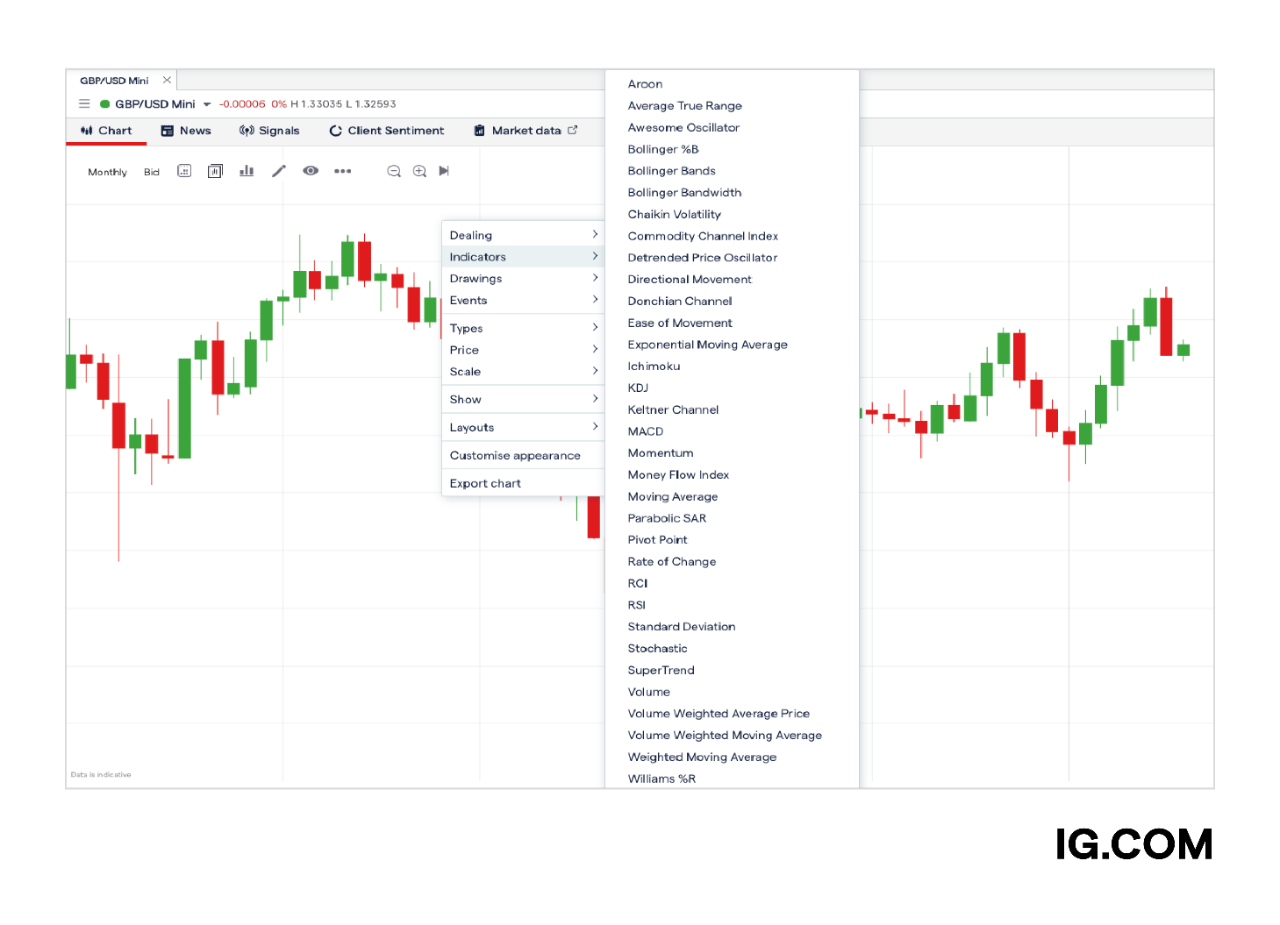Viewport: 1280px width, 925px height.
Task: Open the Drawings submenu
Action: point(524,279)
